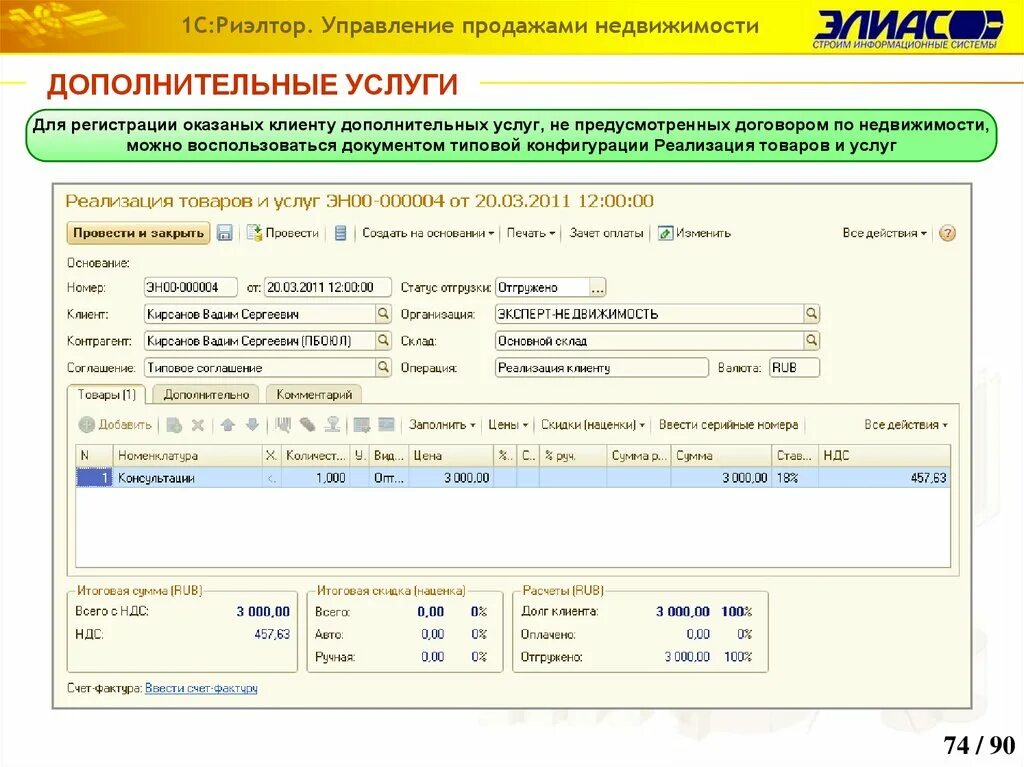
Task: Click the stamp icon in Товары toolbar
Action: 332,425
